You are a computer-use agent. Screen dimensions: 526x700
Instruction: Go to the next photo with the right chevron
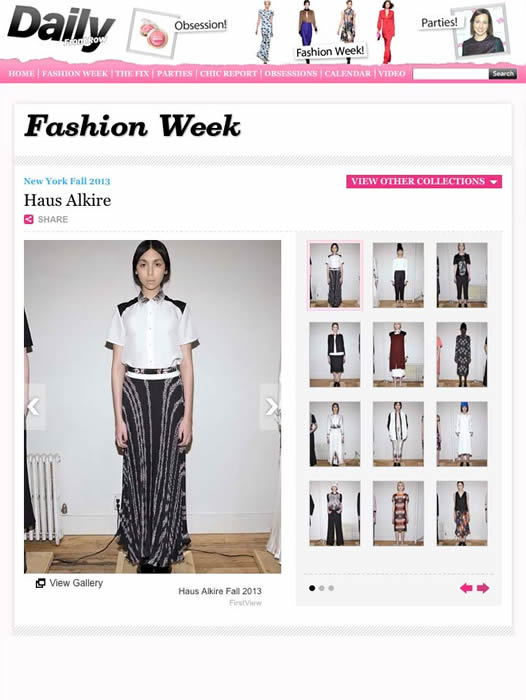coord(270,407)
